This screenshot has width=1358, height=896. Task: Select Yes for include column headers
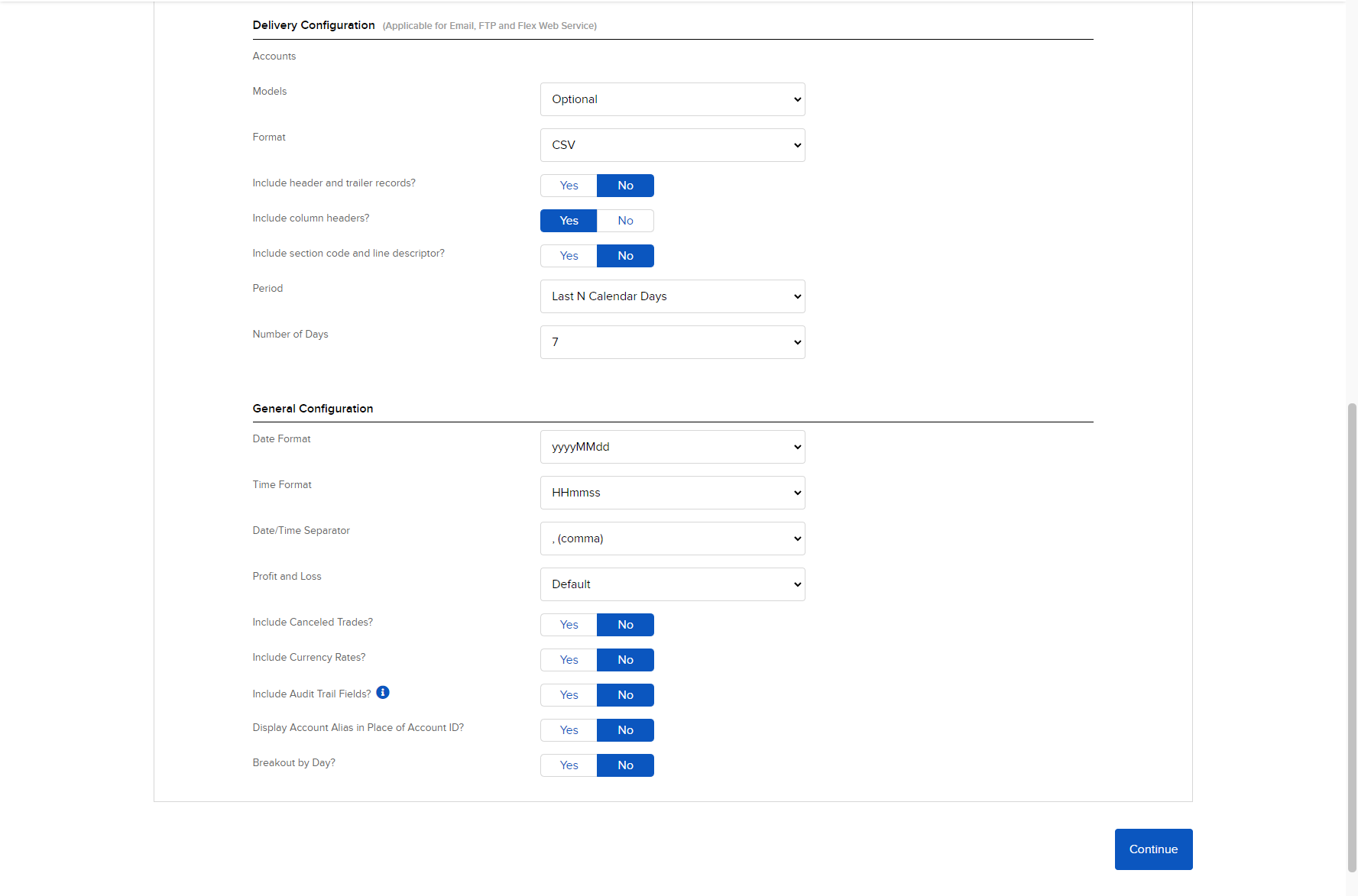coord(569,221)
